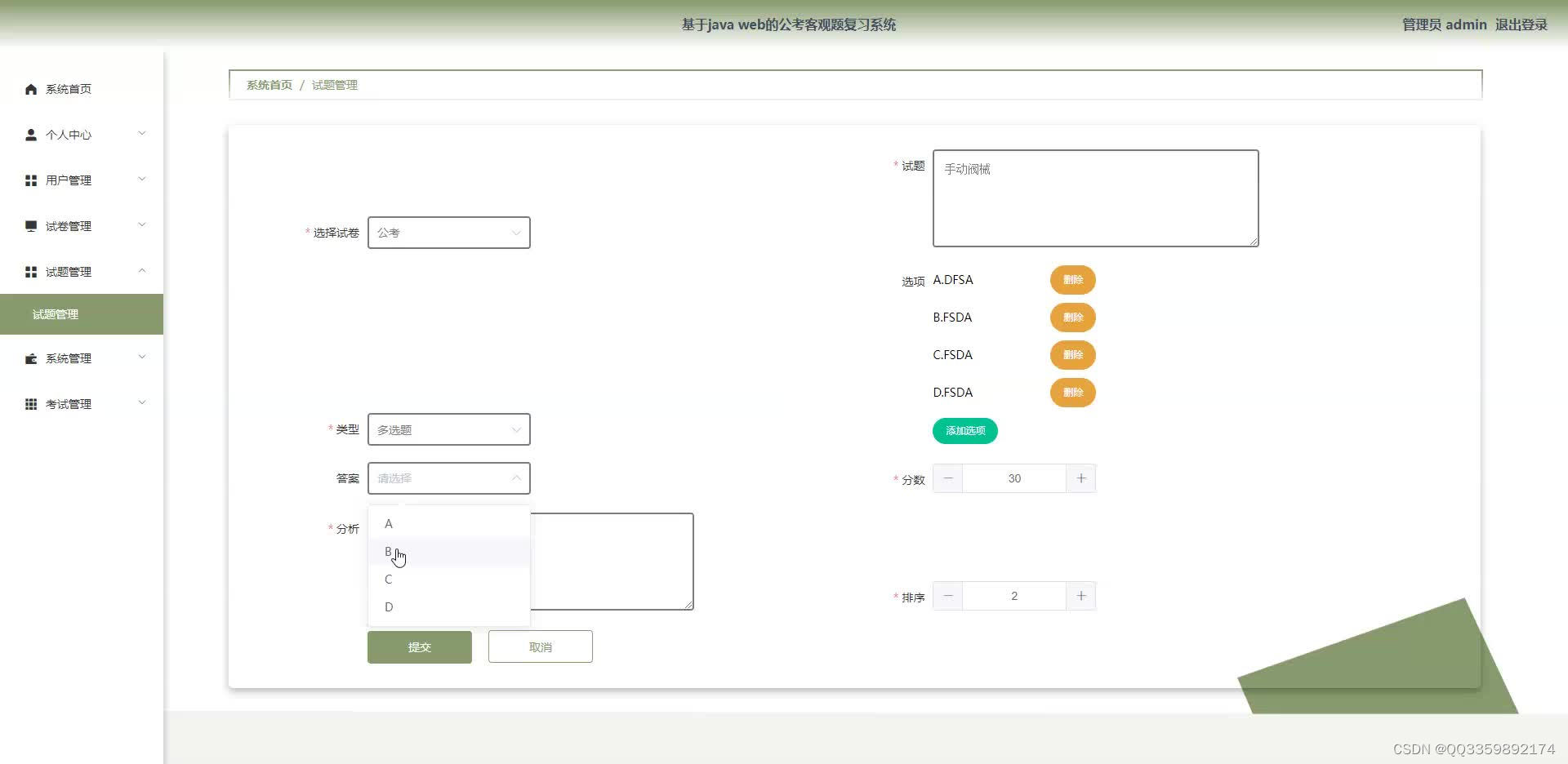Click the grid icon beside 考试管理

click(31, 404)
